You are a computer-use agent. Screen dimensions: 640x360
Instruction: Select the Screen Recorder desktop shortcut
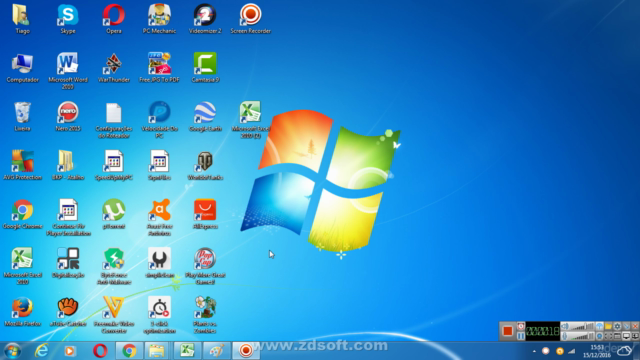click(251, 18)
